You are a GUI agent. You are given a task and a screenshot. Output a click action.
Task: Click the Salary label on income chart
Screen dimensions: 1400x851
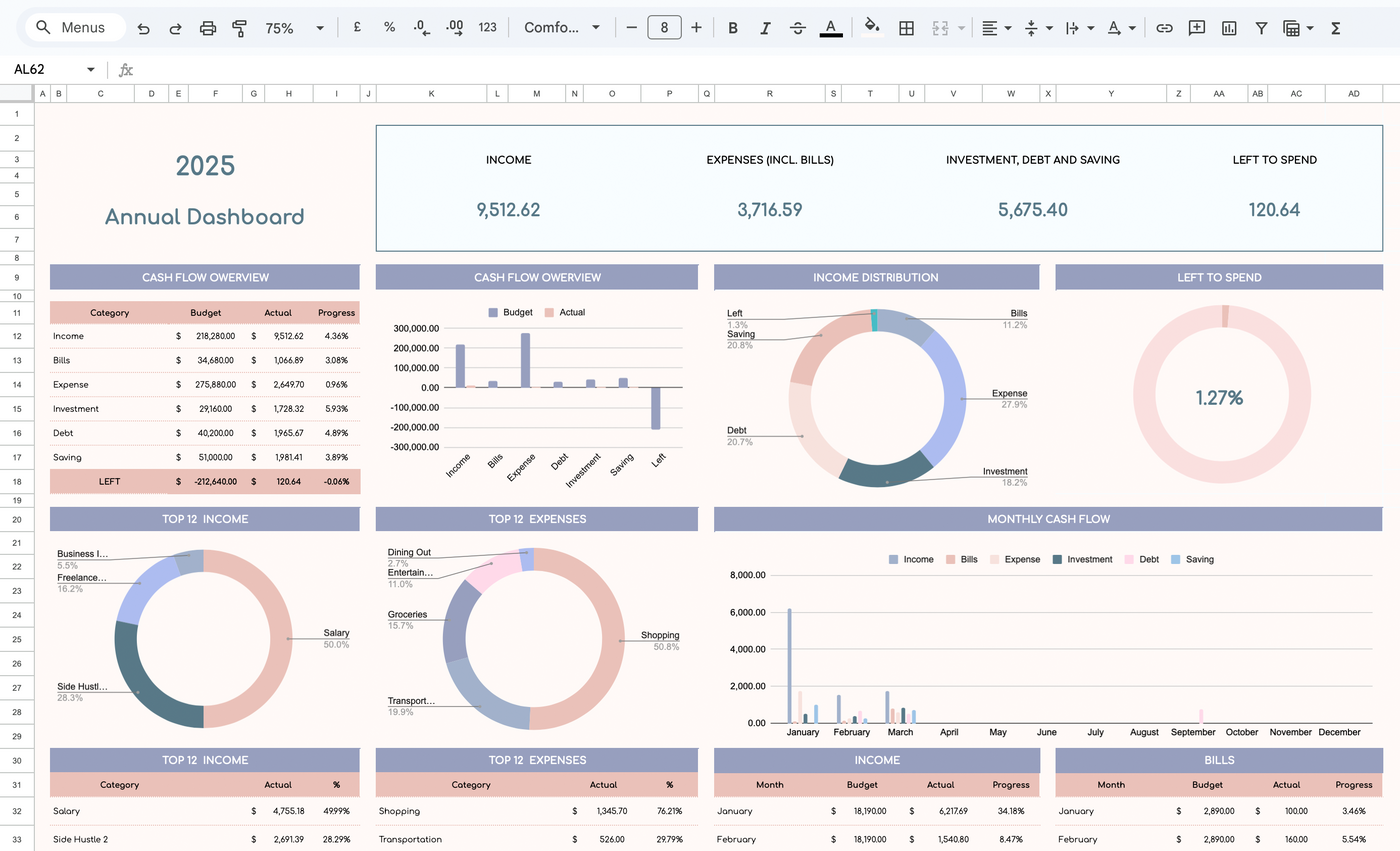click(336, 633)
